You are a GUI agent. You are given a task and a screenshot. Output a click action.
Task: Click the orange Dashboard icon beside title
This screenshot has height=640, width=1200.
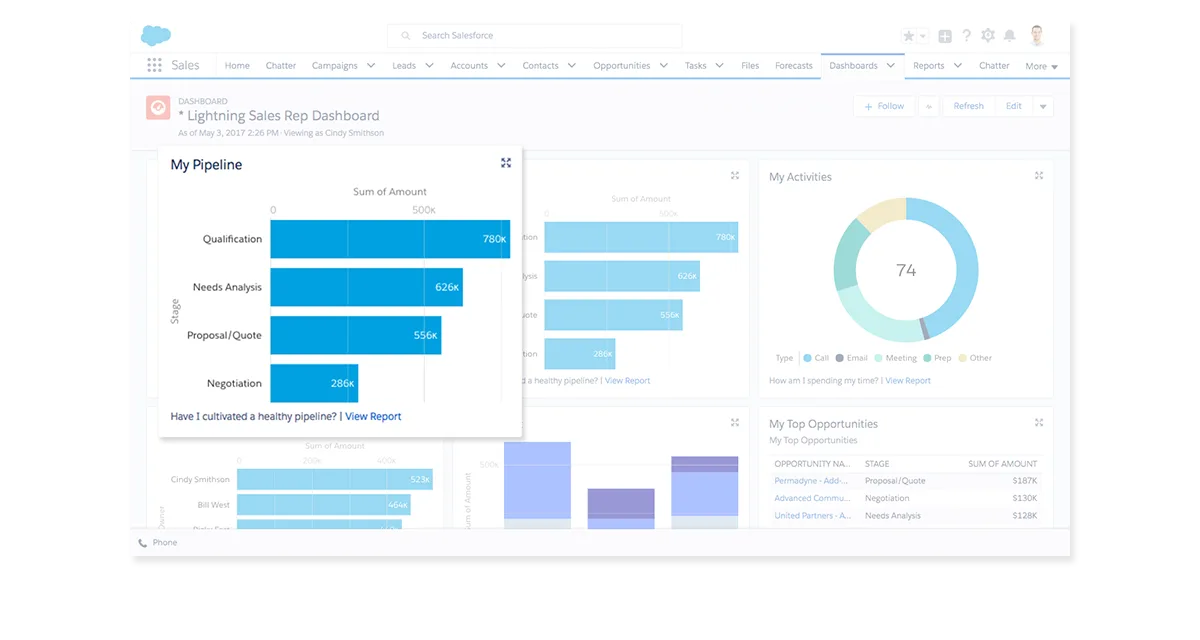click(x=157, y=107)
